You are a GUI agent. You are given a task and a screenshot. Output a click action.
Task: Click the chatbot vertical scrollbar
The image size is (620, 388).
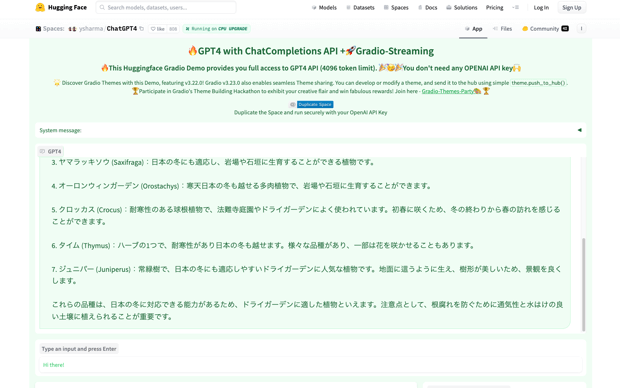583,284
